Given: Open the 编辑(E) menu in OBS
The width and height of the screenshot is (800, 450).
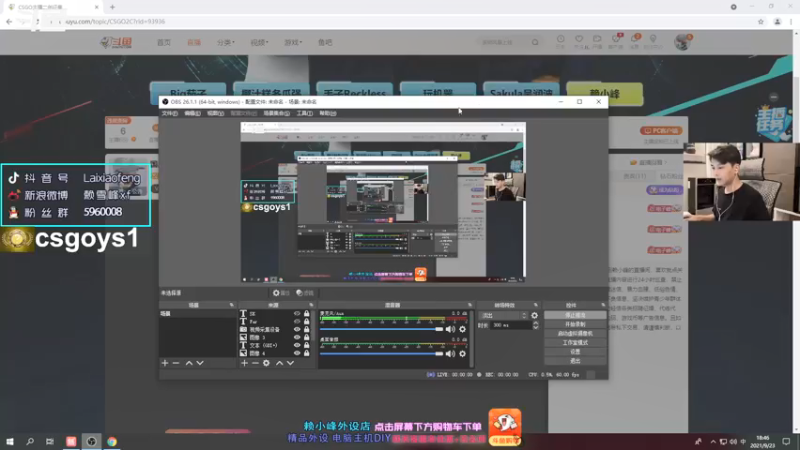Looking at the screenshot, I should pyautogui.click(x=192, y=113).
